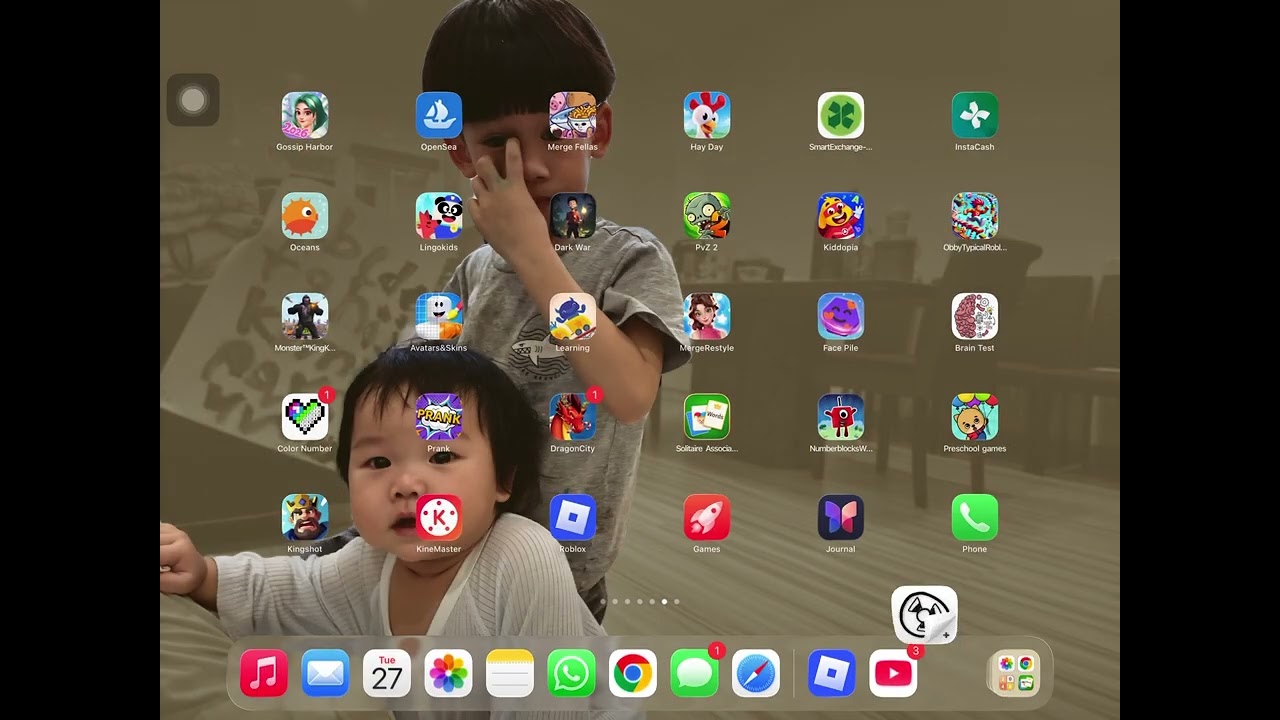Screen dimensions: 1280x720
Task: Open the Gossip Harbor app
Action: (305, 116)
